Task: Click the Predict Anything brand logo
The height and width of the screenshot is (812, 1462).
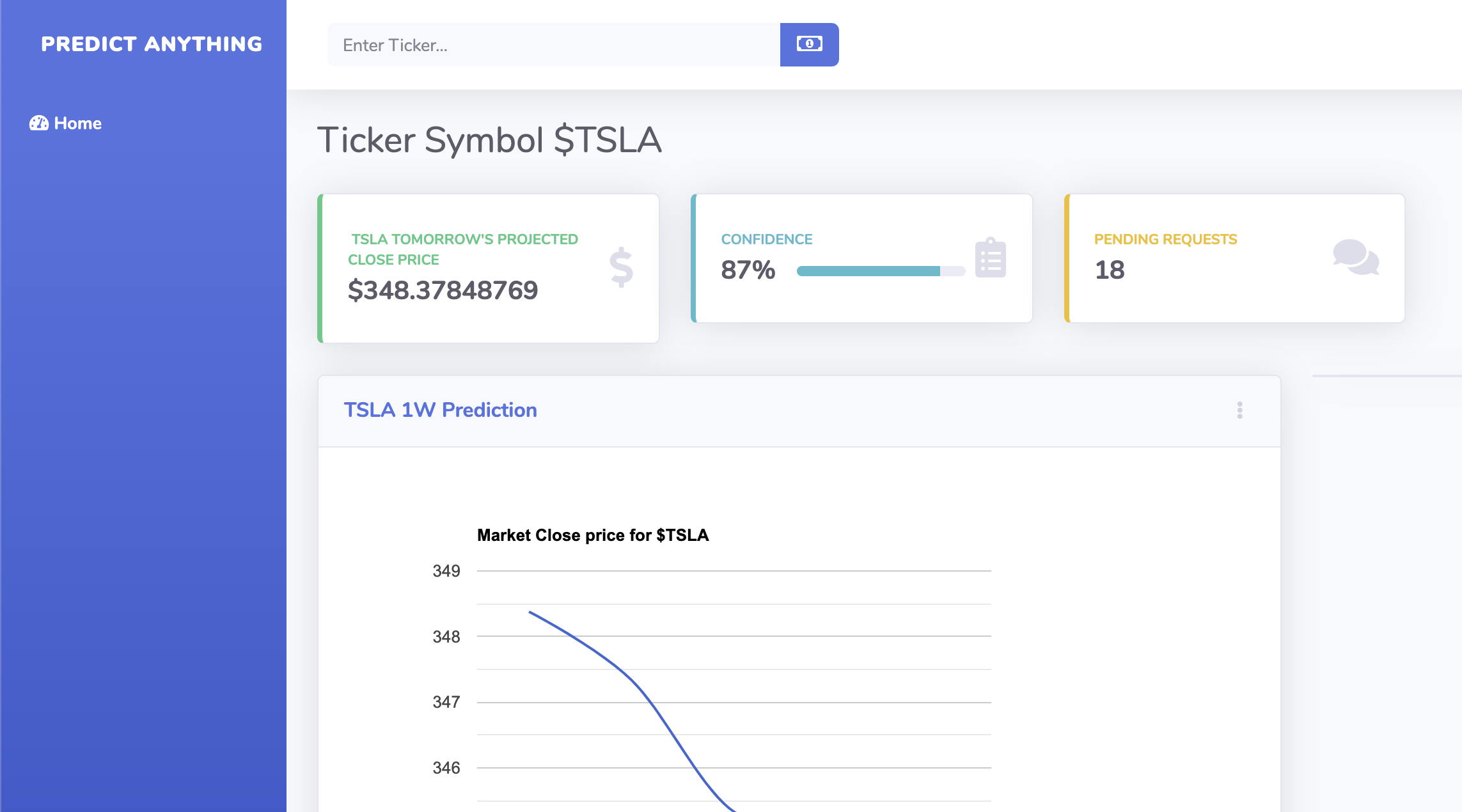Action: click(x=152, y=43)
